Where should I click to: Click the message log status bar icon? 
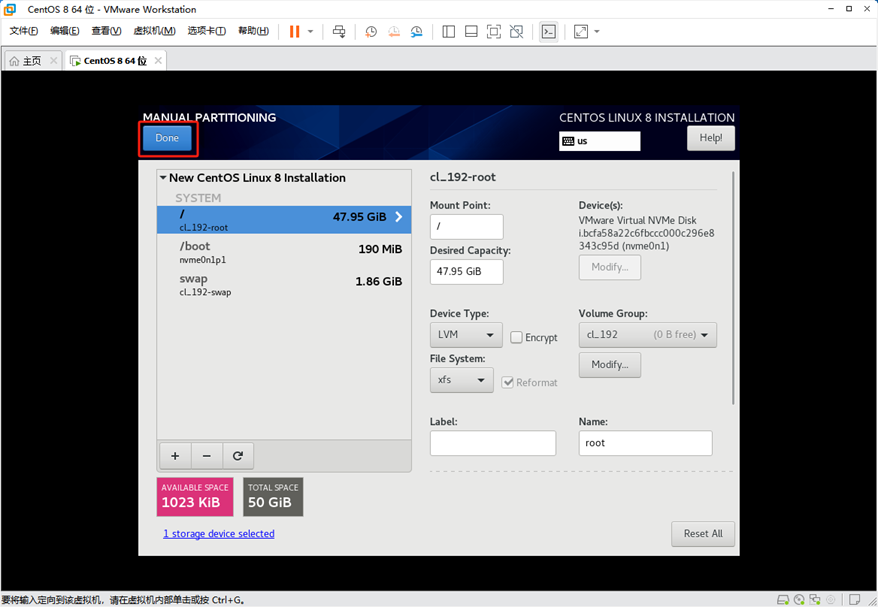coord(854,600)
